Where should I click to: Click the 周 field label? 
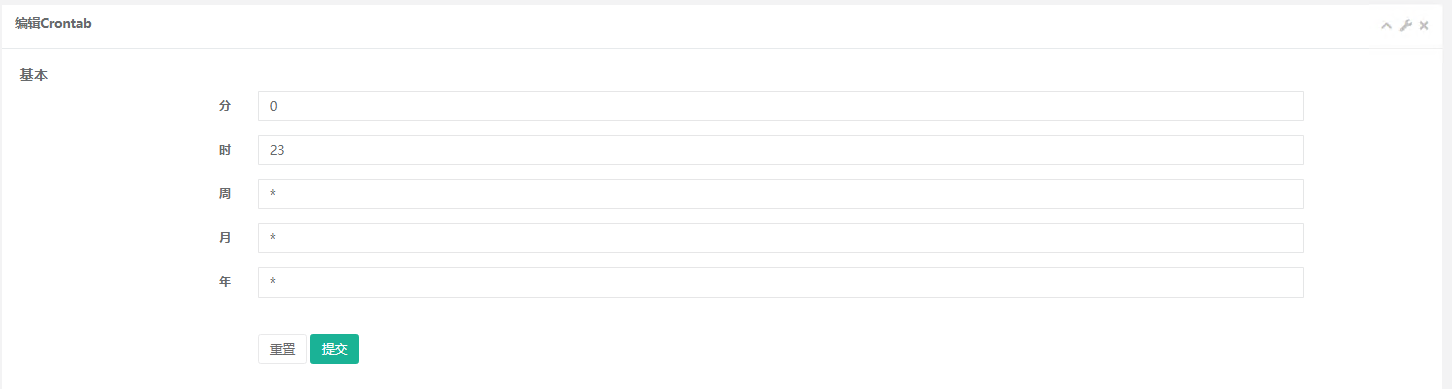coord(225,193)
